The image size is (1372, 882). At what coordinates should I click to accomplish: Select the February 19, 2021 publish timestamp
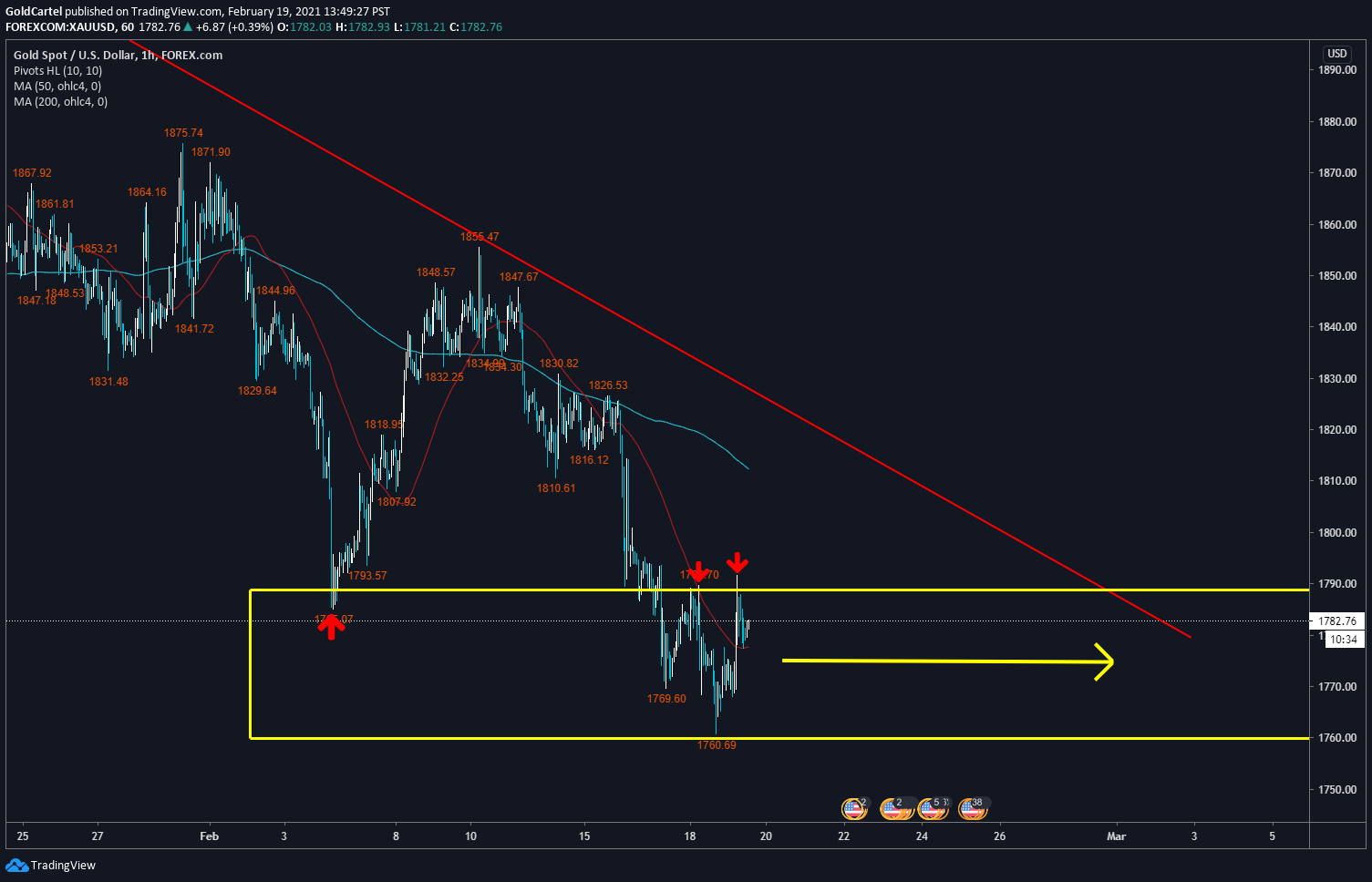pyautogui.click(x=309, y=12)
